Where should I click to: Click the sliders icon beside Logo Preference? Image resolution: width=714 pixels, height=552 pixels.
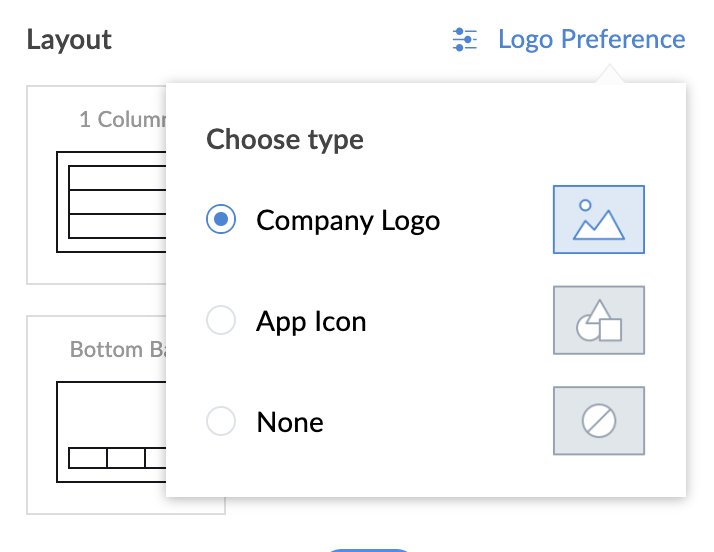pos(465,40)
